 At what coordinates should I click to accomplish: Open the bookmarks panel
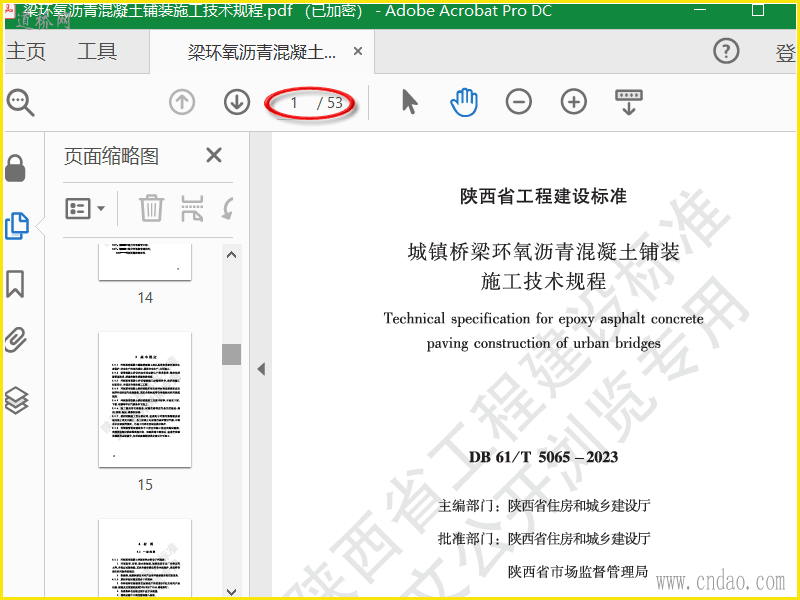(15, 284)
